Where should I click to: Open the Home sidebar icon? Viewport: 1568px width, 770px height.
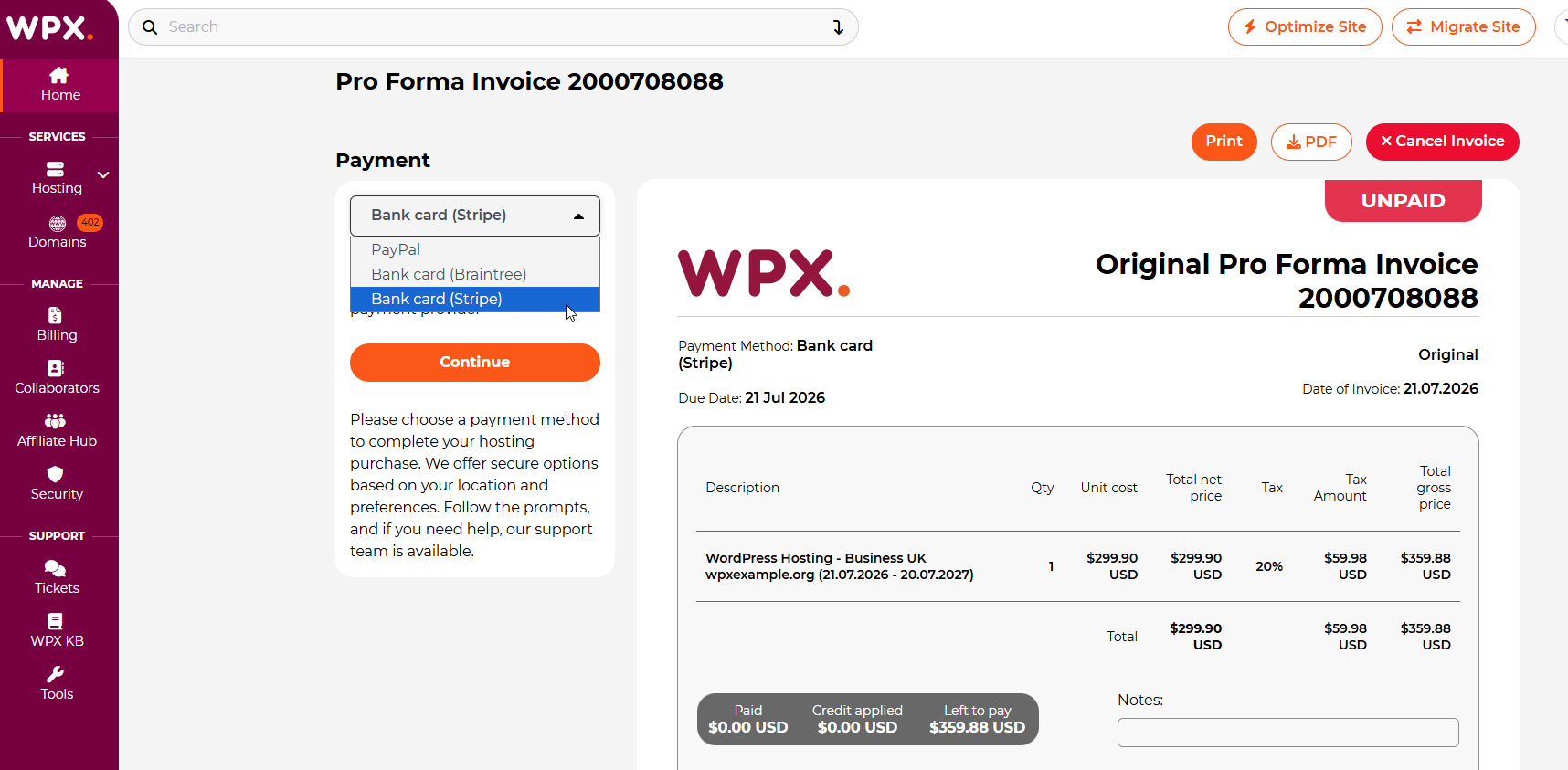[59, 75]
